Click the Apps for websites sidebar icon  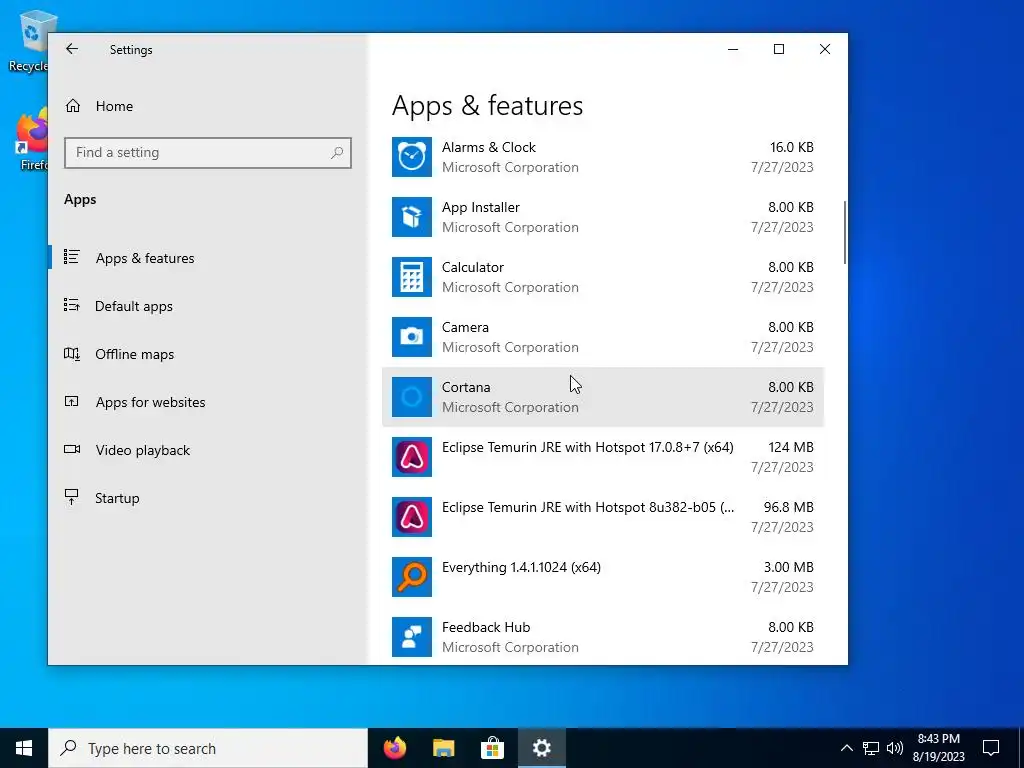[72, 401]
